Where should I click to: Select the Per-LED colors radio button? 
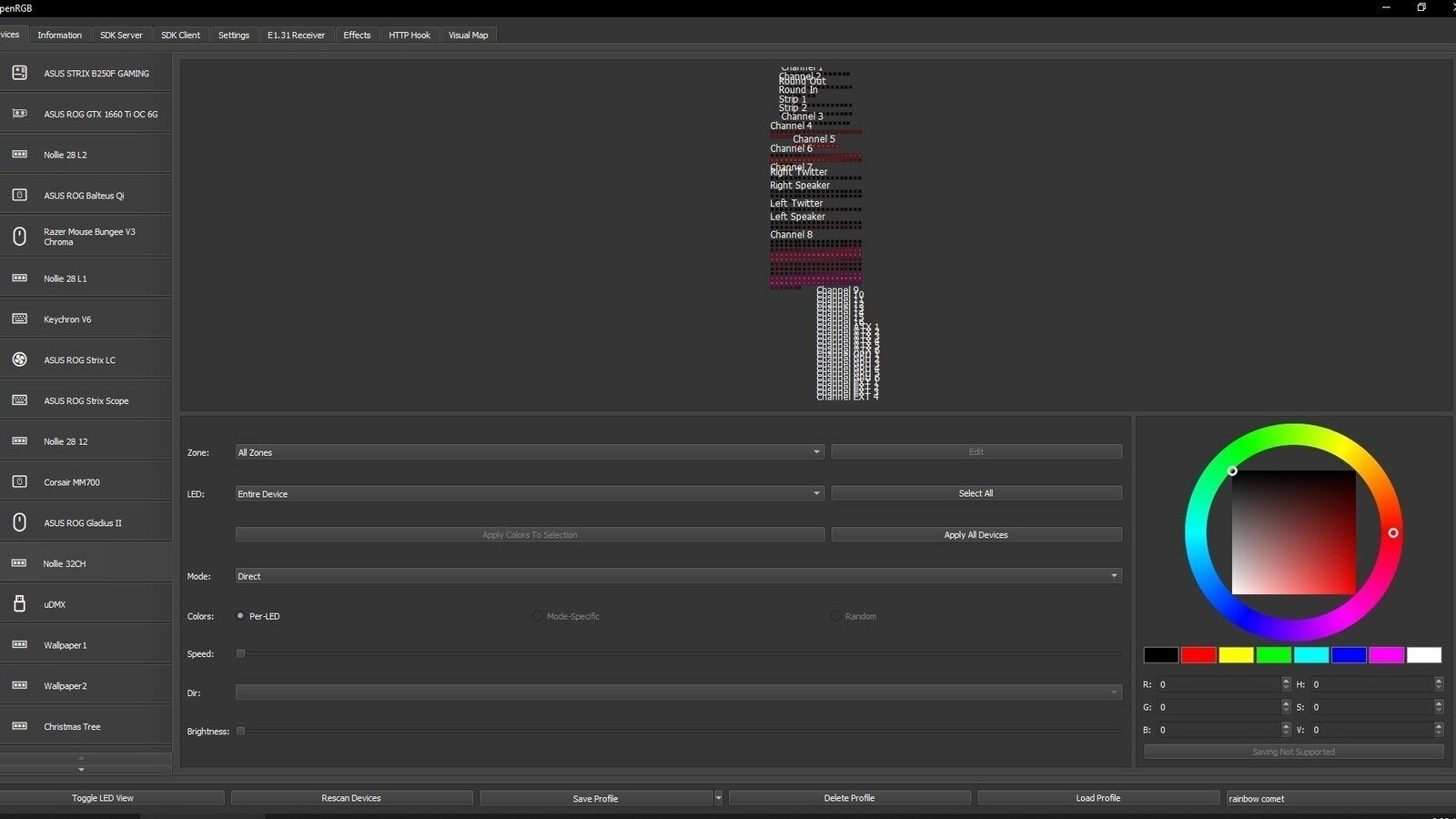pos(240,616)
